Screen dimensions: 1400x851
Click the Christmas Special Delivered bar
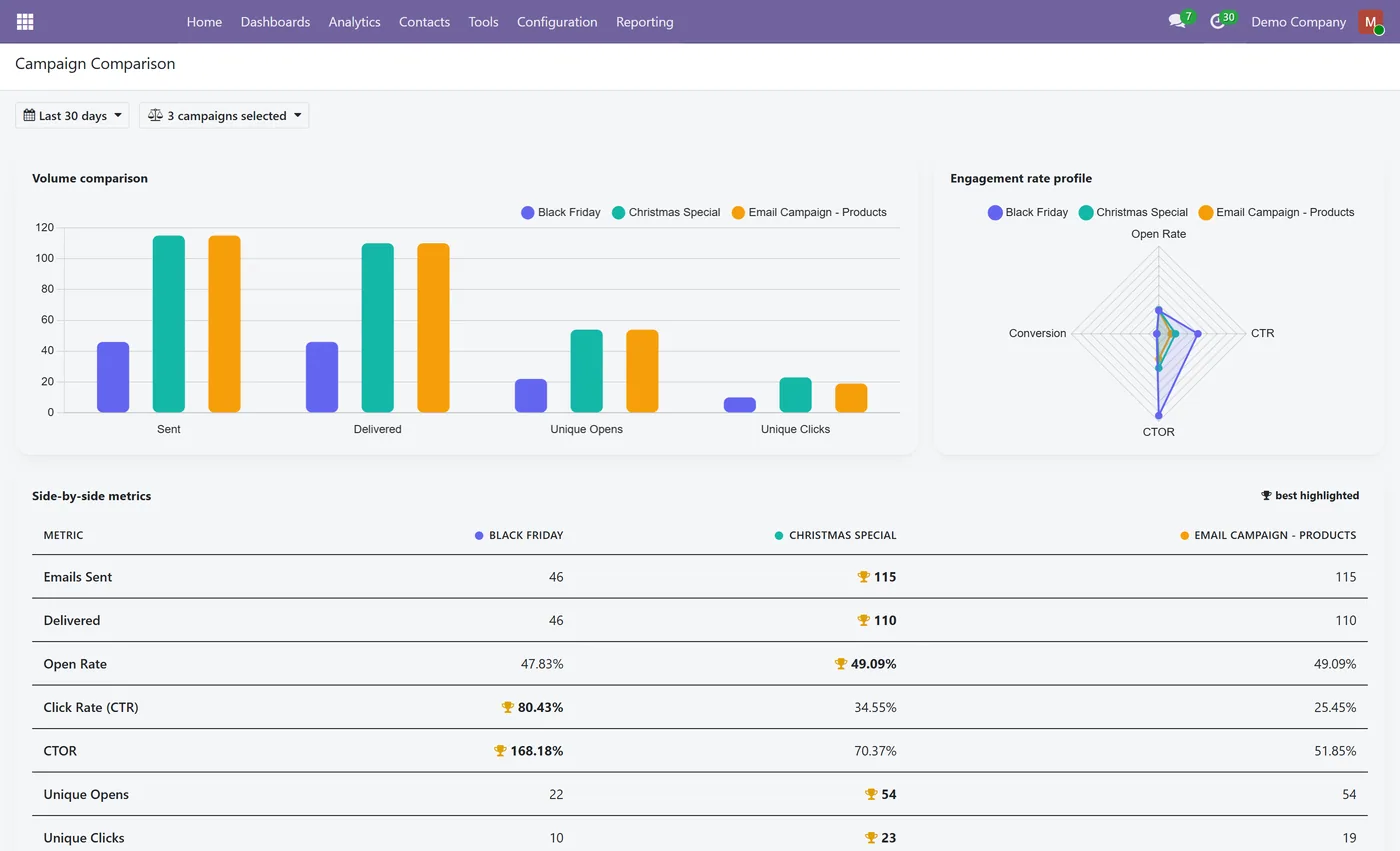click(377, 328)
